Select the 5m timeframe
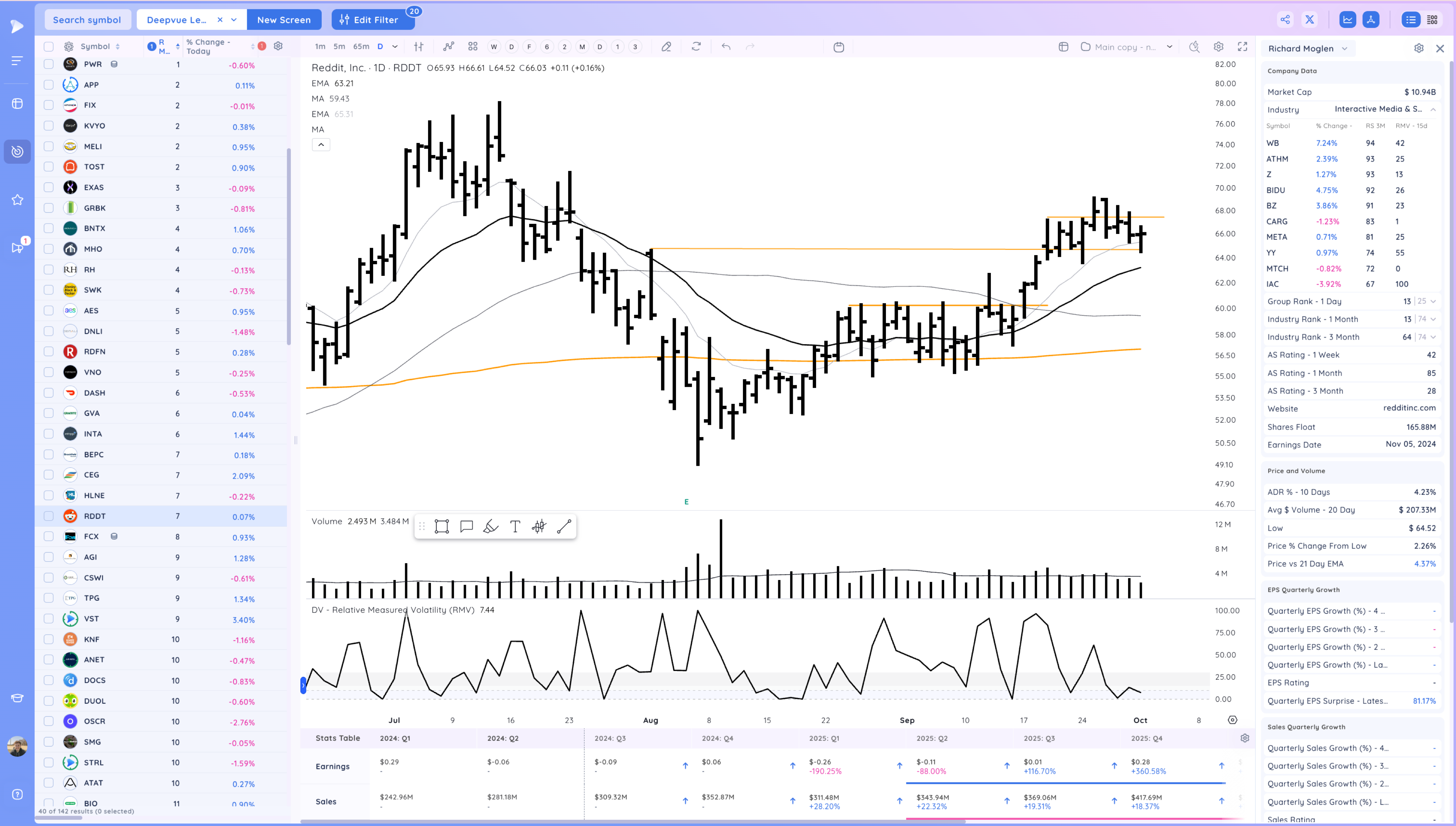This screenshot has height=826, width=1456. click(x=339, y=47)
